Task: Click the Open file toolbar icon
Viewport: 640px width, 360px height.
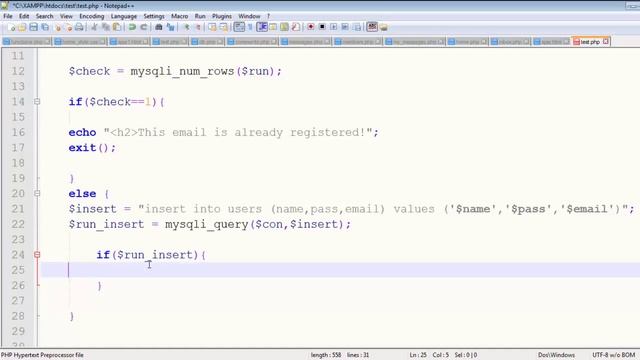Action: click(22, 27)
